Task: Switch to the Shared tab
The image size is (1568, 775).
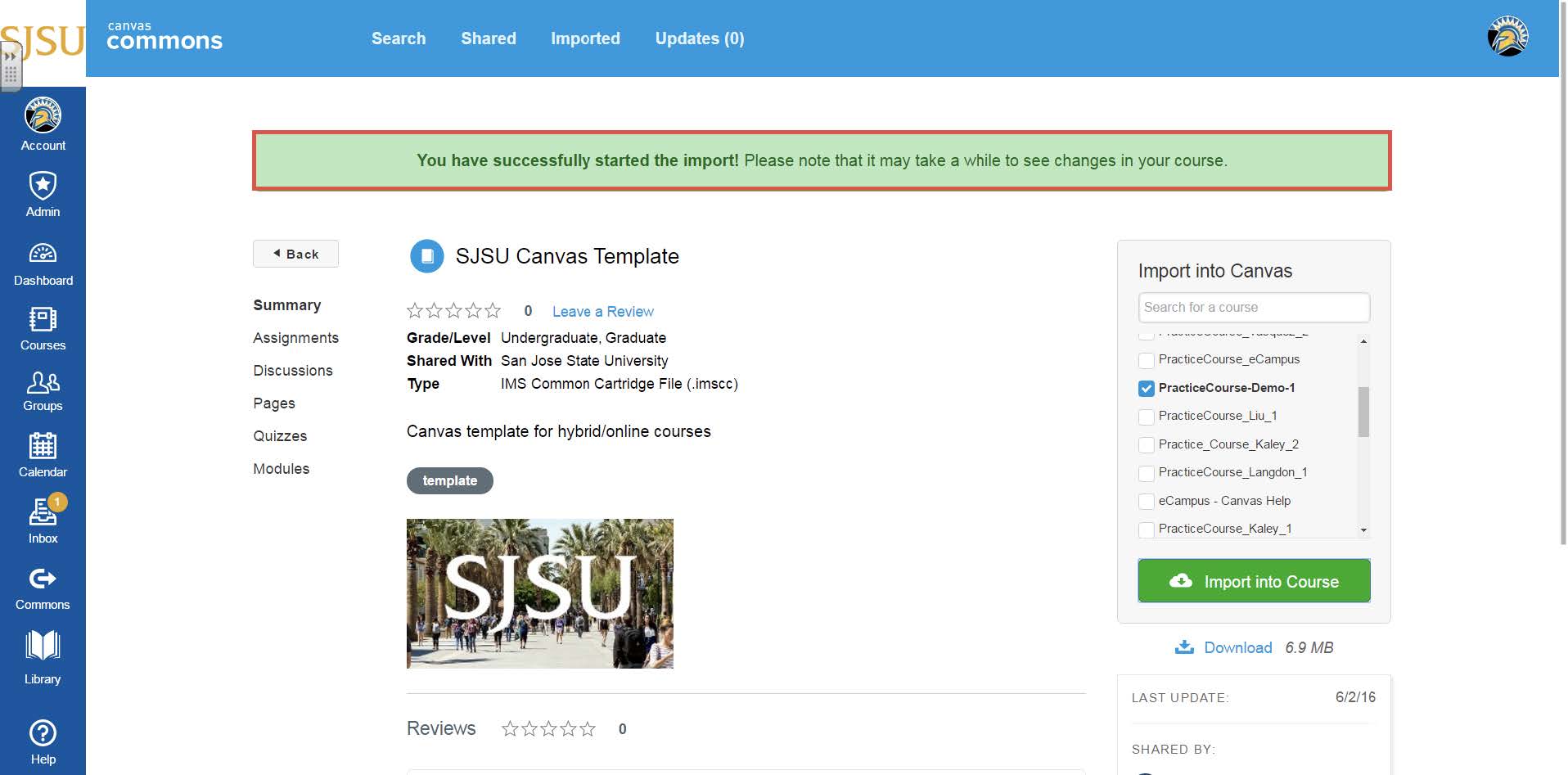Action: click(x=489, y=38)
